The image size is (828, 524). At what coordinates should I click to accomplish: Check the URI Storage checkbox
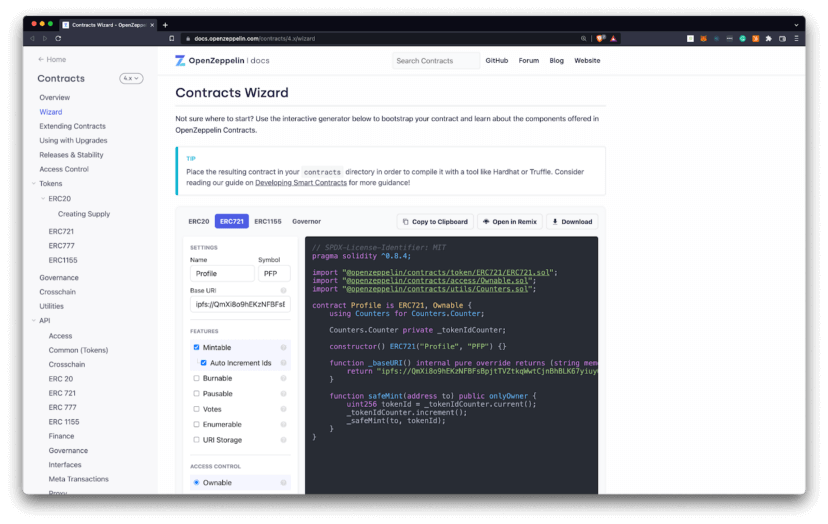click(x=196, y=440)
